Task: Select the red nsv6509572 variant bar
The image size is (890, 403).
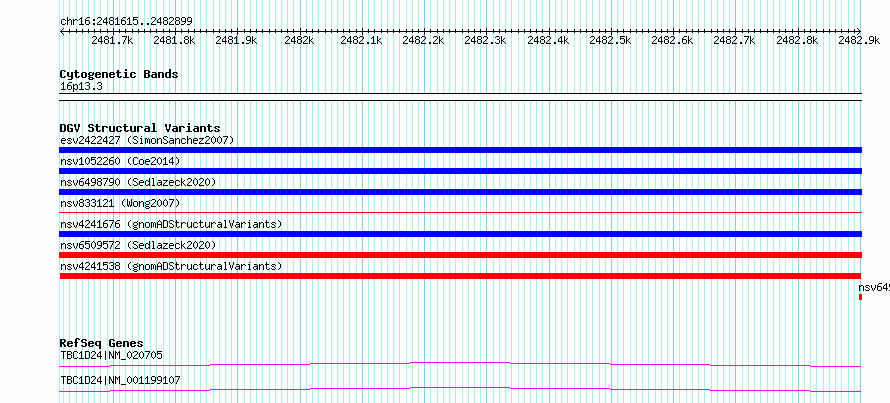Action: tap(461, 255)
